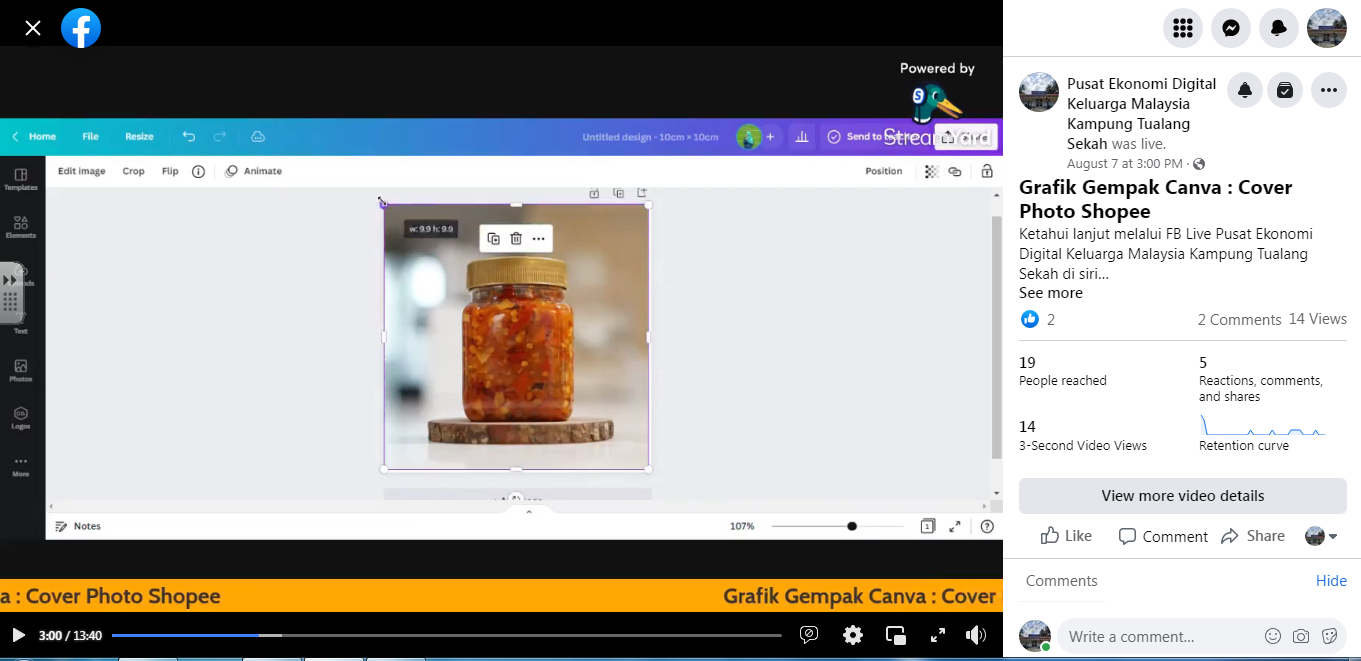Image resolution: width=1361 pixels, height=661 pixels.
Task: Click the Canva cloud save status icon
Action: (x=258, y=137)
